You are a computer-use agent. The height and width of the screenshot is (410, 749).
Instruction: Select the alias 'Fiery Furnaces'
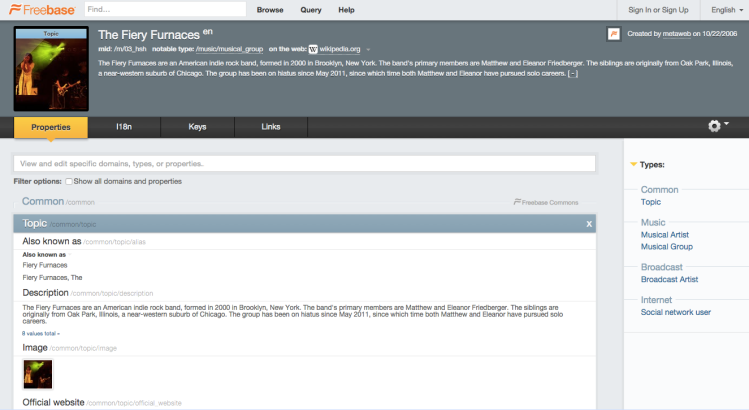click(45, 265)
